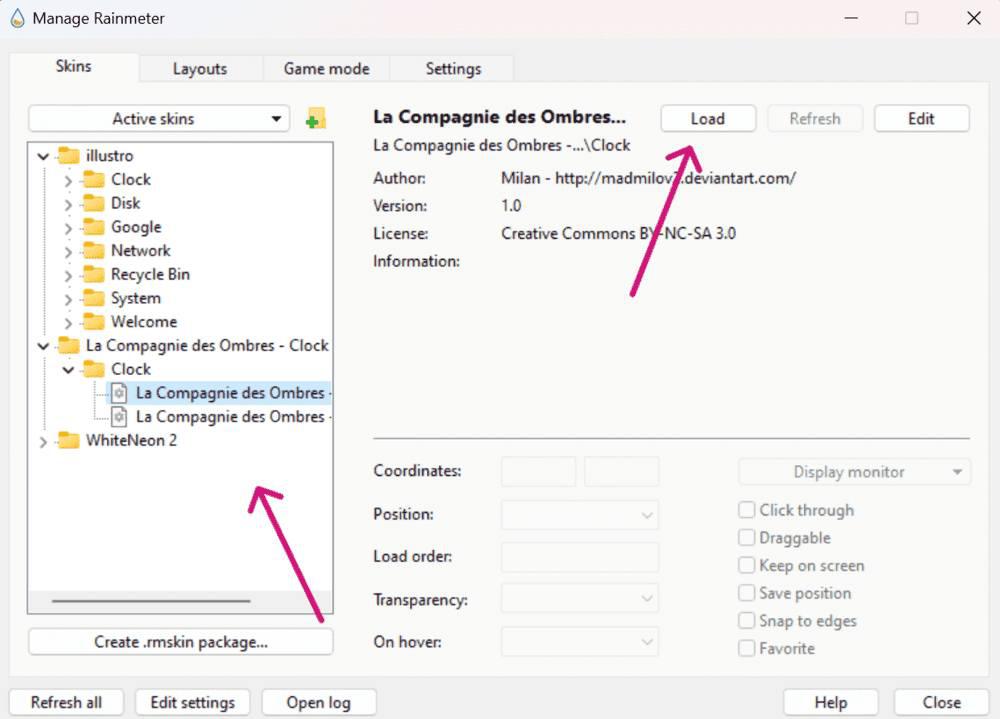
Task: Click Create .rmskin package button
Action: (x=181, y=642)
